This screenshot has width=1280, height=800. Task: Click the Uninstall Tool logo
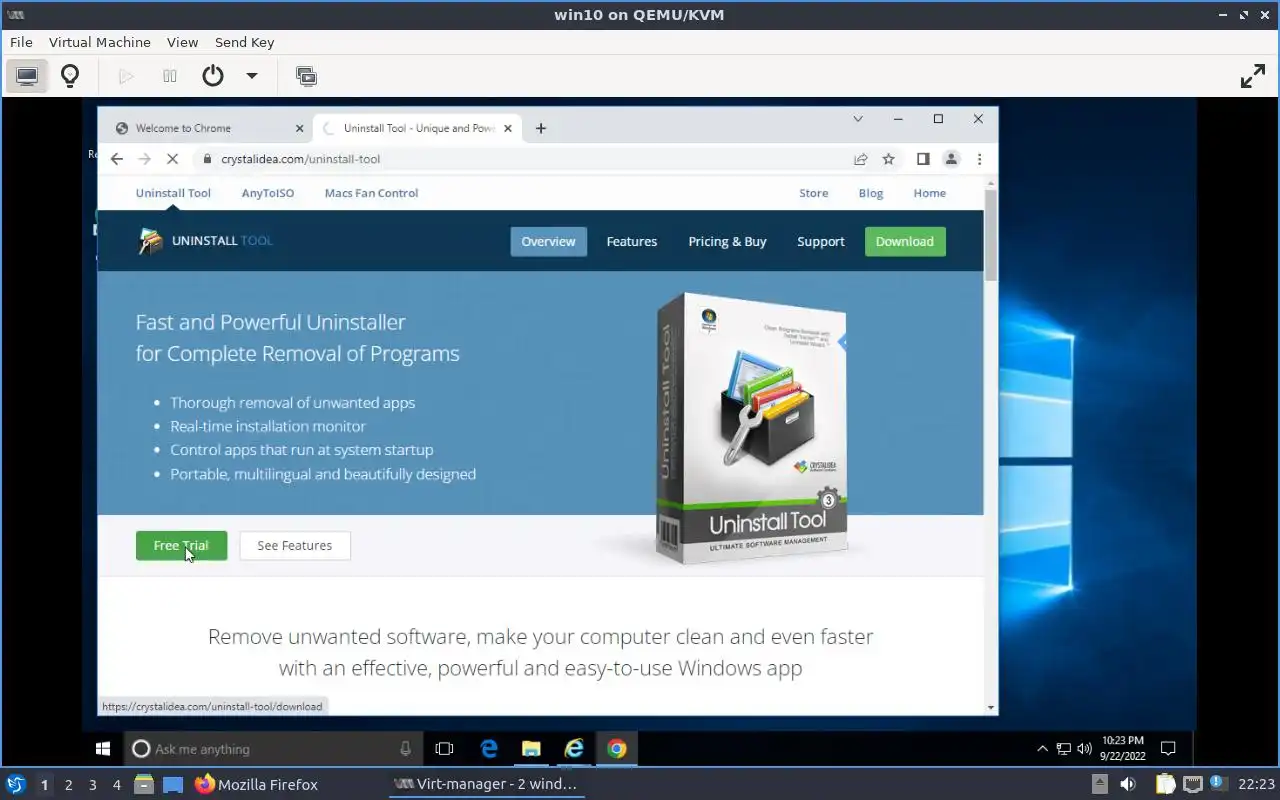205,241
